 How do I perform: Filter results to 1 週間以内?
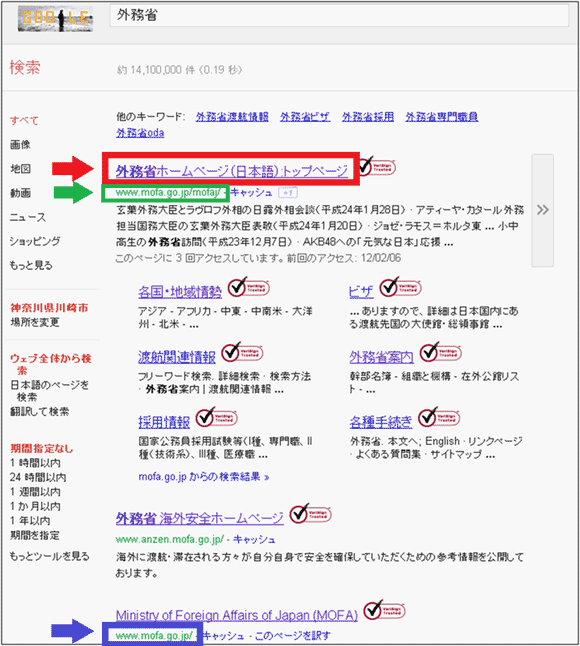point(35,492)
